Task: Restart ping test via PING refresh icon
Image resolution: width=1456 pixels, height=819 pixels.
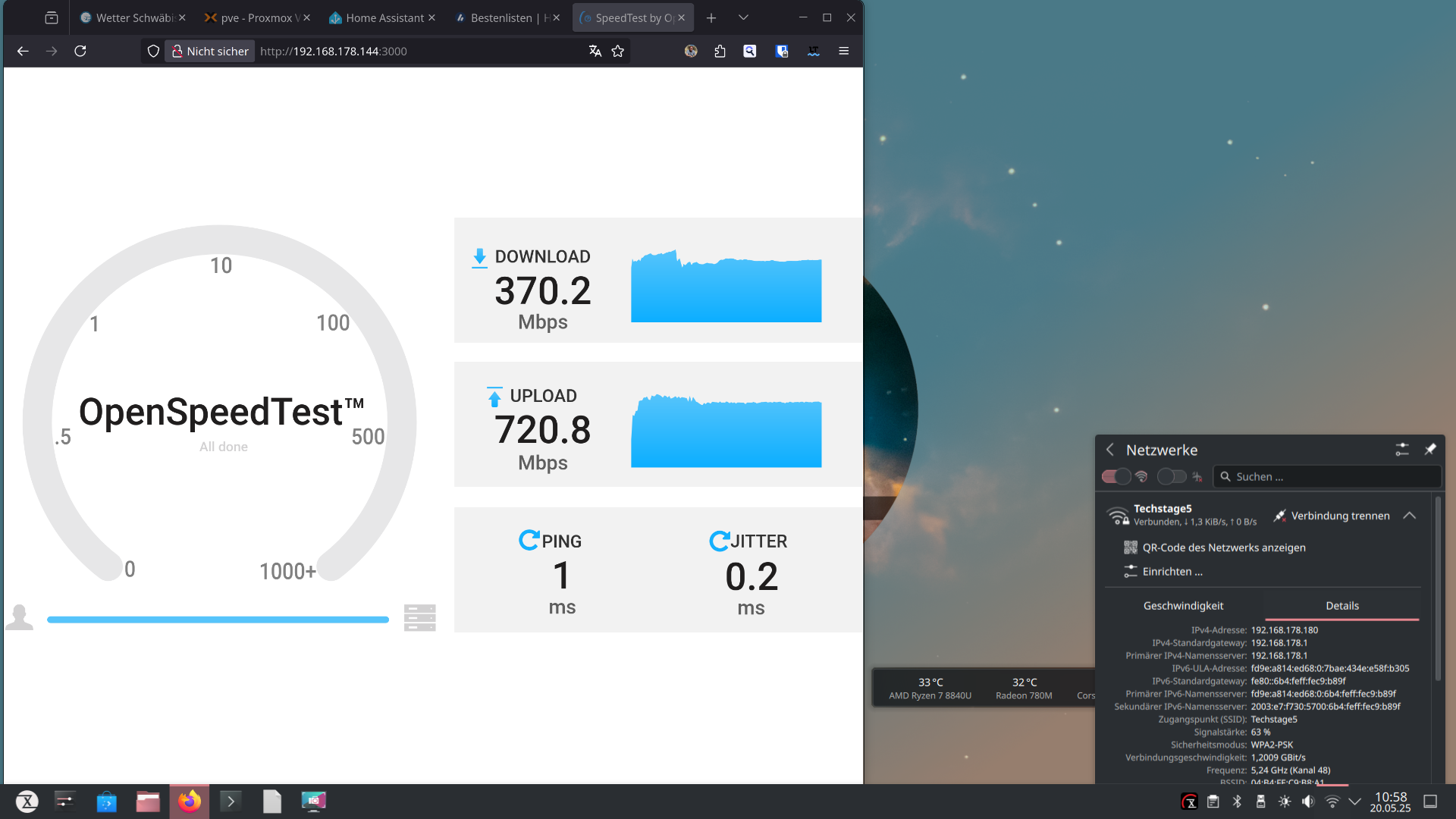Action: [529, 540]
